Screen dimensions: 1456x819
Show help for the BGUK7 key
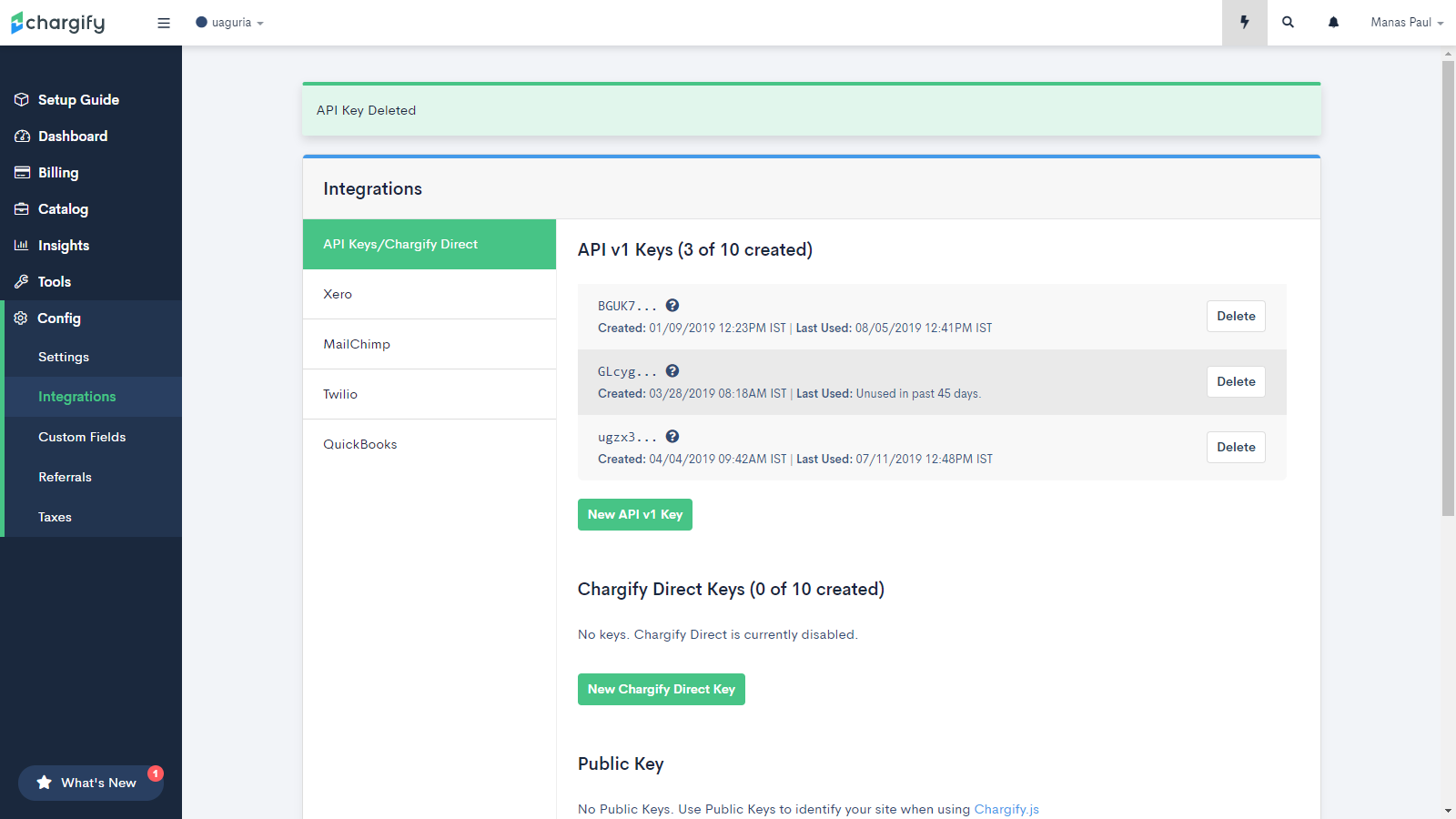[672, 306]
